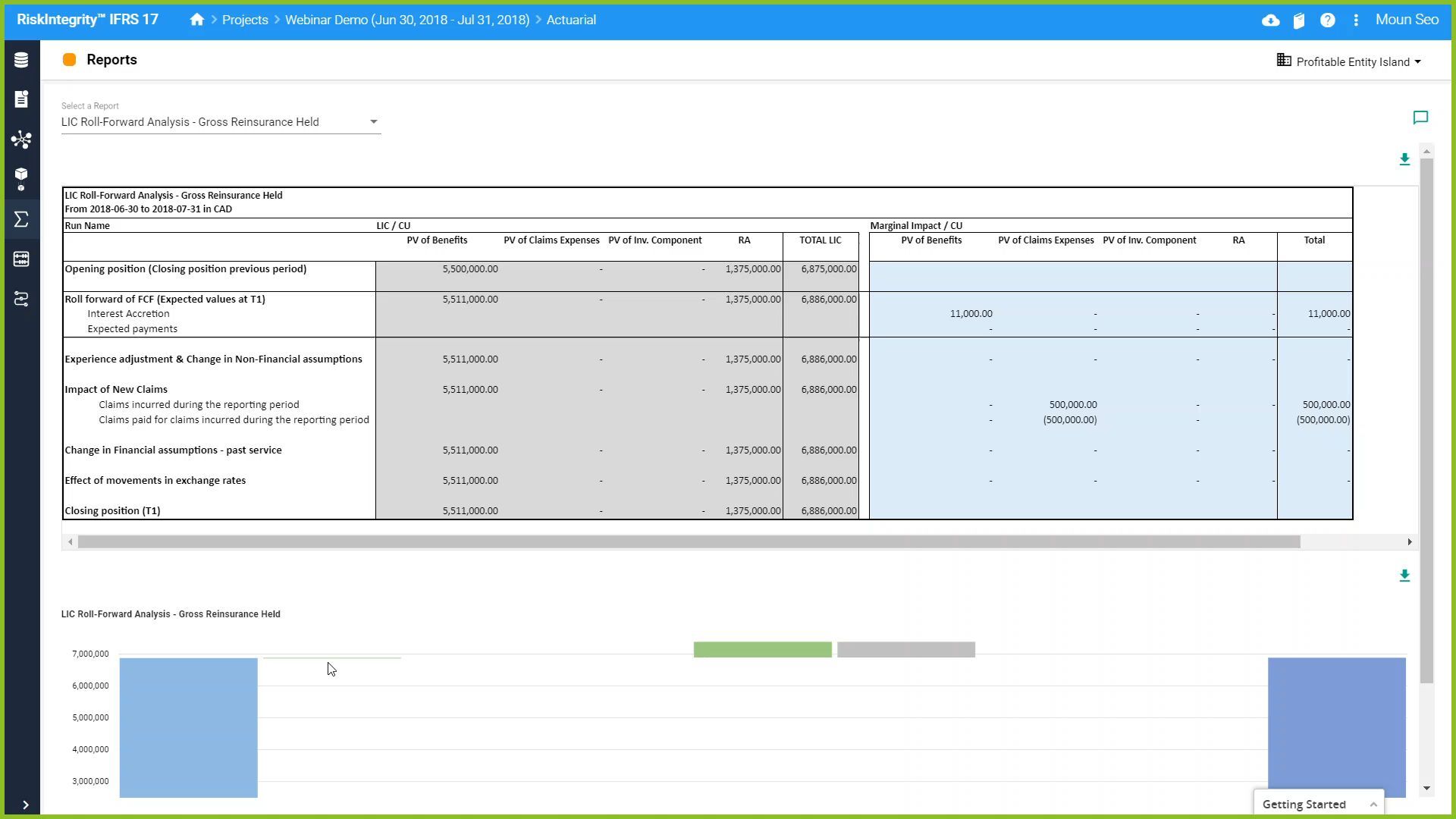Open the workflow routing sidebar icon

(x=21, y=300)
